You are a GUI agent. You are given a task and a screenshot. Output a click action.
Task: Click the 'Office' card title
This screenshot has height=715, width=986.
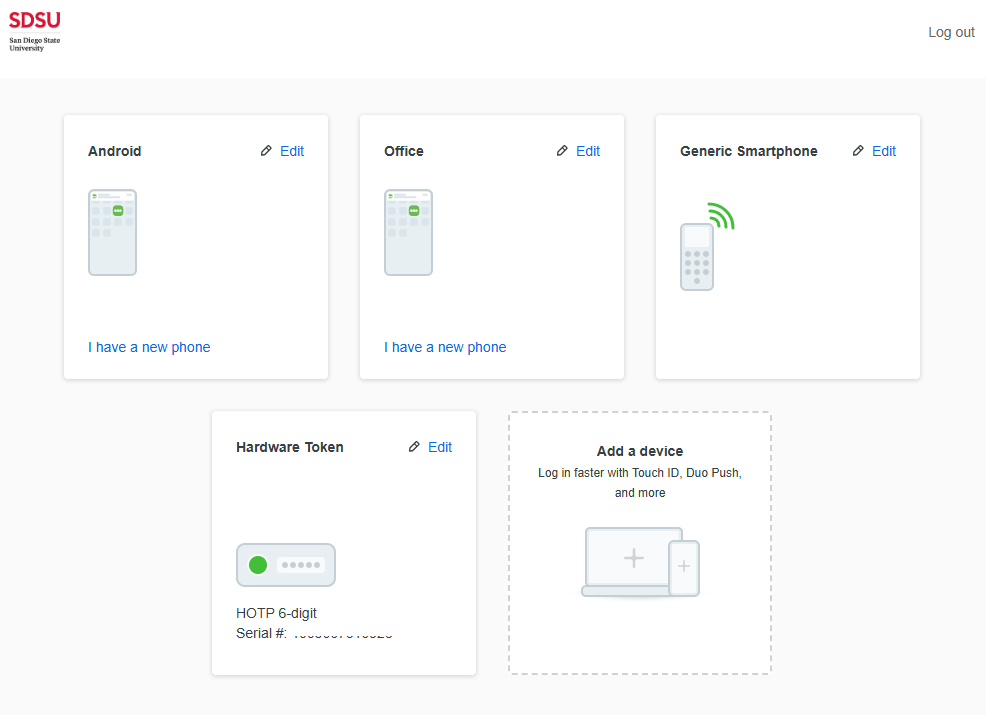[x=404, y=151]
